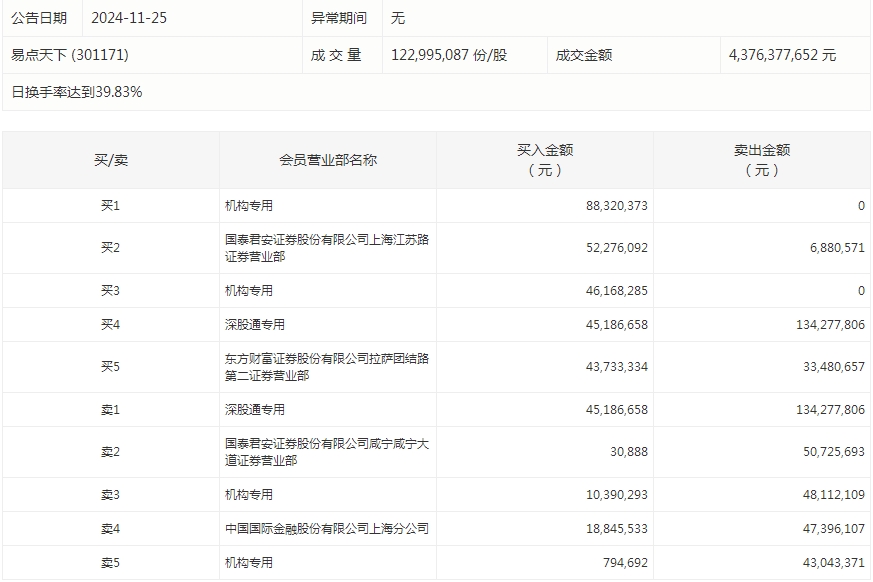Viewport: 873px width, 582px height.
Task: Select the 卖1 row label
Action: coord(110,410)
